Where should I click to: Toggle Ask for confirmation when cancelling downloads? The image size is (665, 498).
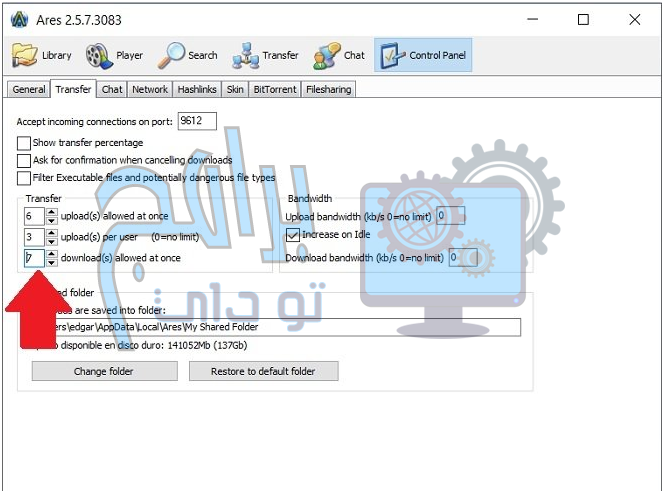24,160
